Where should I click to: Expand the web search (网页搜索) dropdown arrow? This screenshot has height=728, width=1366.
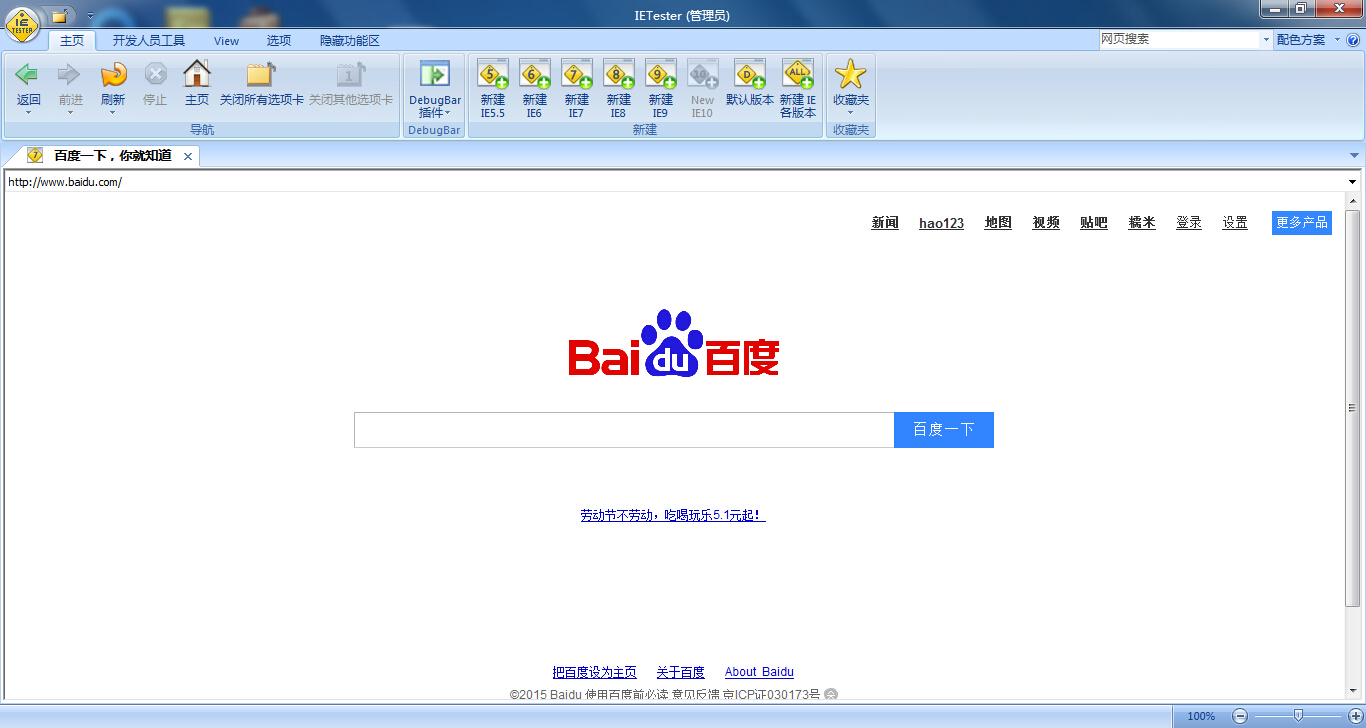[1265, 40]
